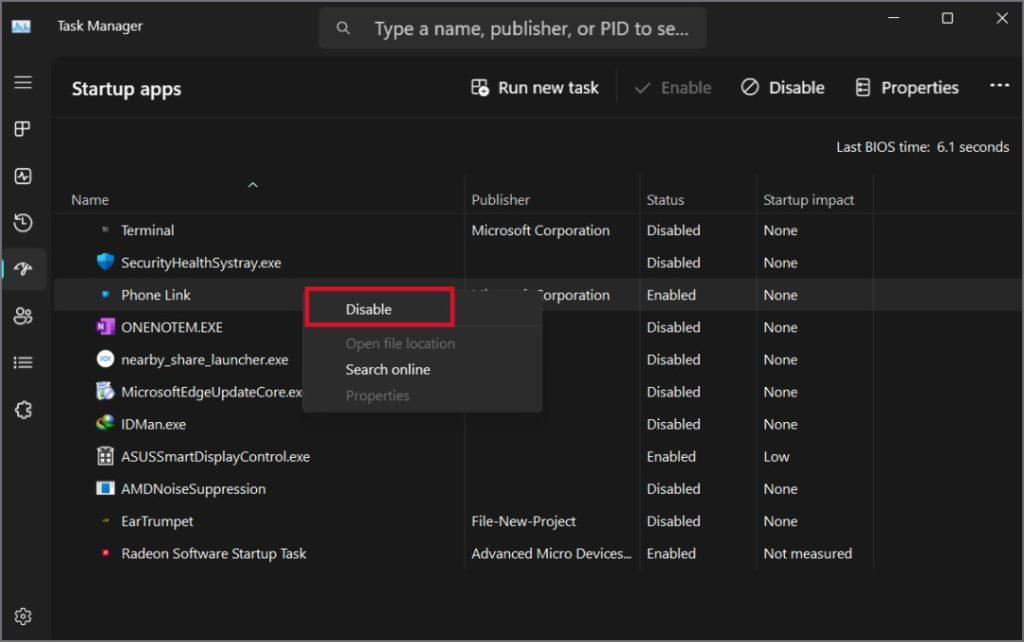Open the hamburger navigation menu

[x=23, y=82]
